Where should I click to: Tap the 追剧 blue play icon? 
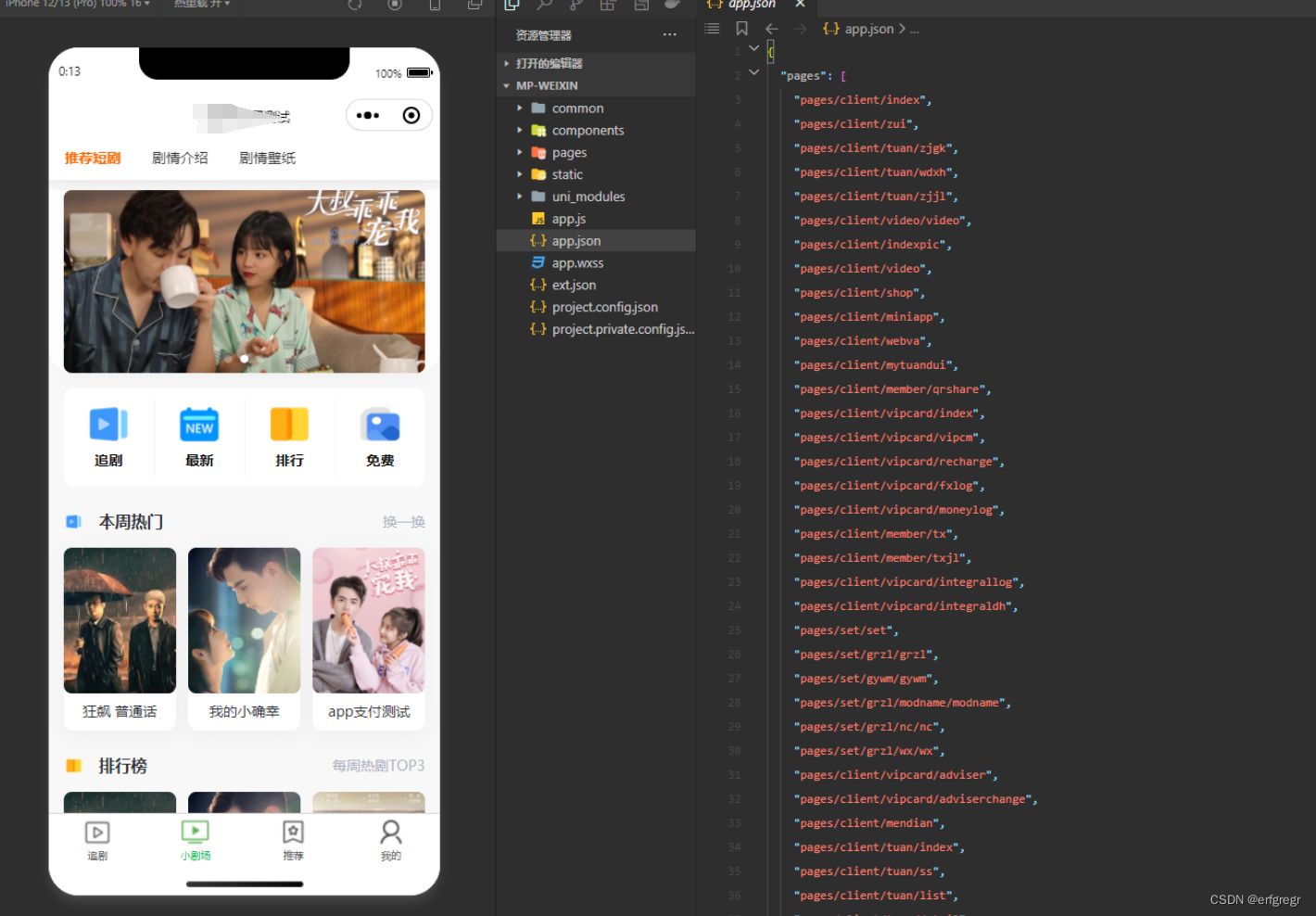click(108, 425)
